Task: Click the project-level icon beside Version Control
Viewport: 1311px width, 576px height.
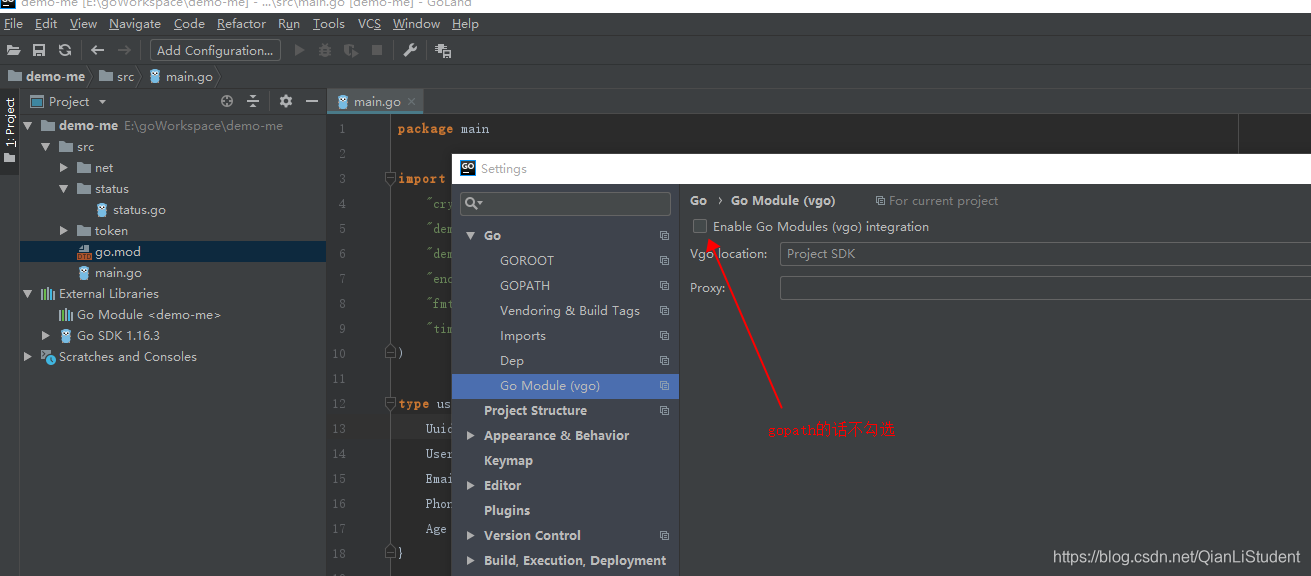Action: coord(664,536)
